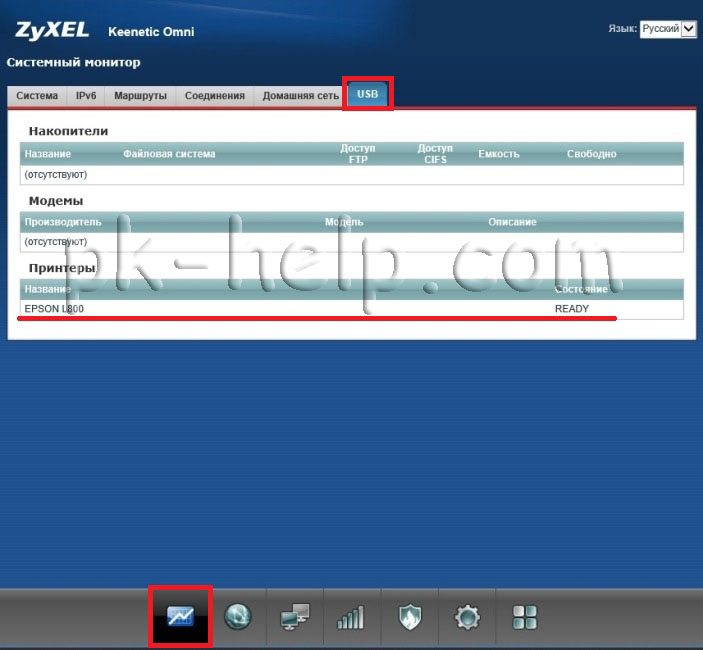Click the Модель column header

[x=344, y=222]
